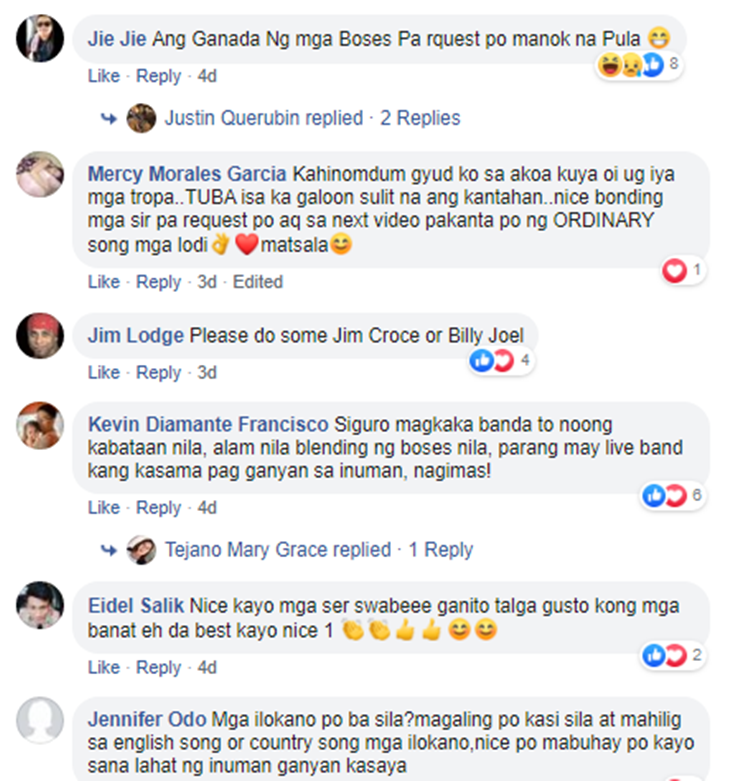Like Mercy Morales Garcia's comment
The height and width of the screenshot is (781, 750).
(104, 282)
